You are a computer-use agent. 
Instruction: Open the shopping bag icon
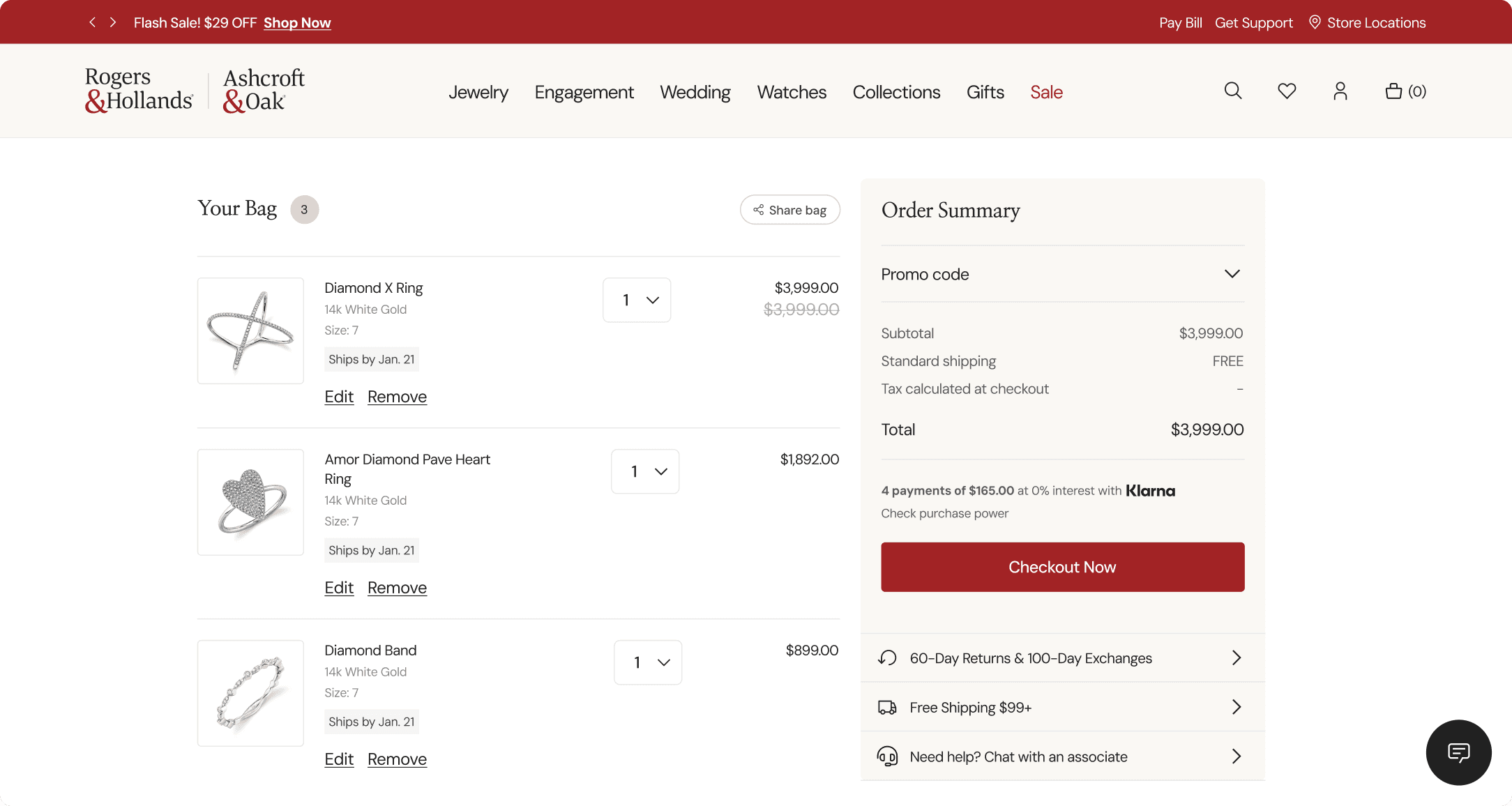(1393, 91)
